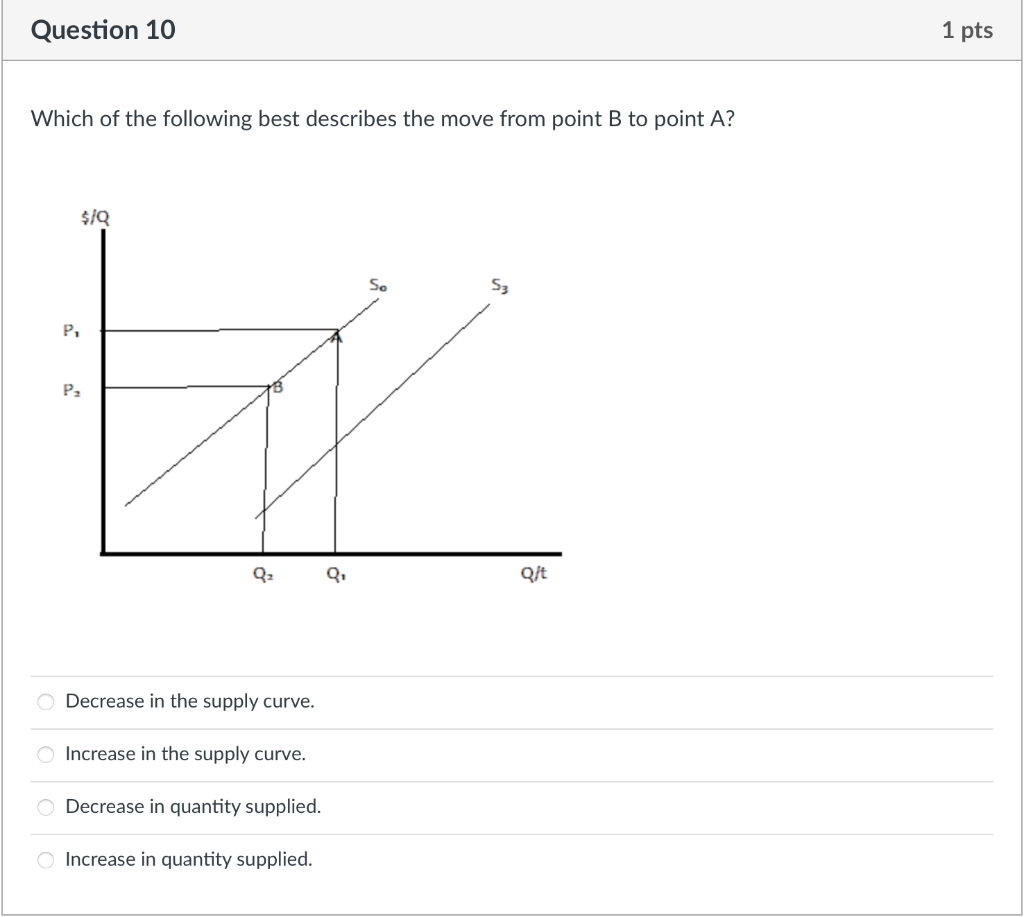This screenshot has width=1024, height=917.
Task: Select the "Increase in quantity supplied" radio button
Action: pyautogui.click(x=45, y=859)
